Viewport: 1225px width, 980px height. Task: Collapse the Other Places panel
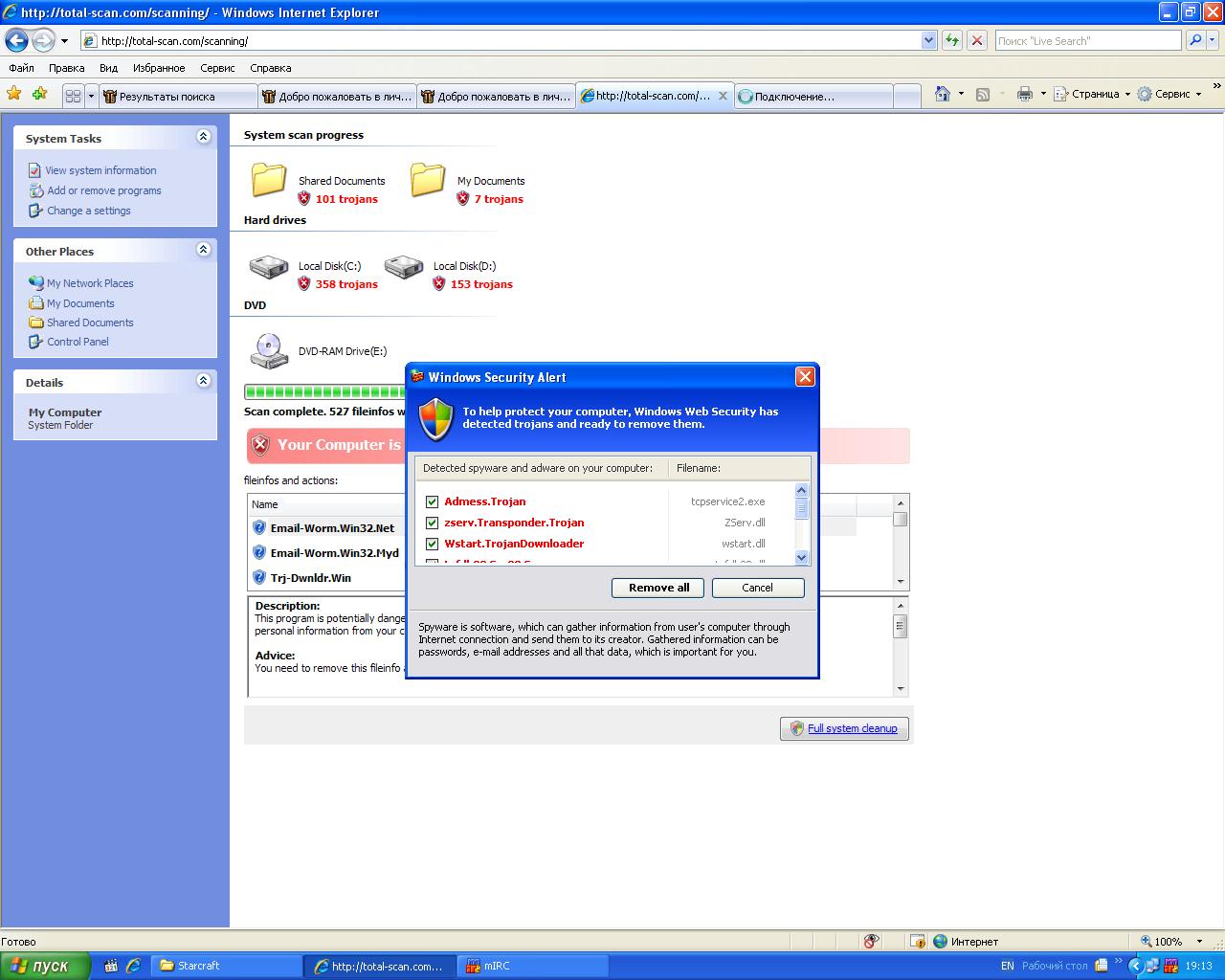tap(203, 250)
